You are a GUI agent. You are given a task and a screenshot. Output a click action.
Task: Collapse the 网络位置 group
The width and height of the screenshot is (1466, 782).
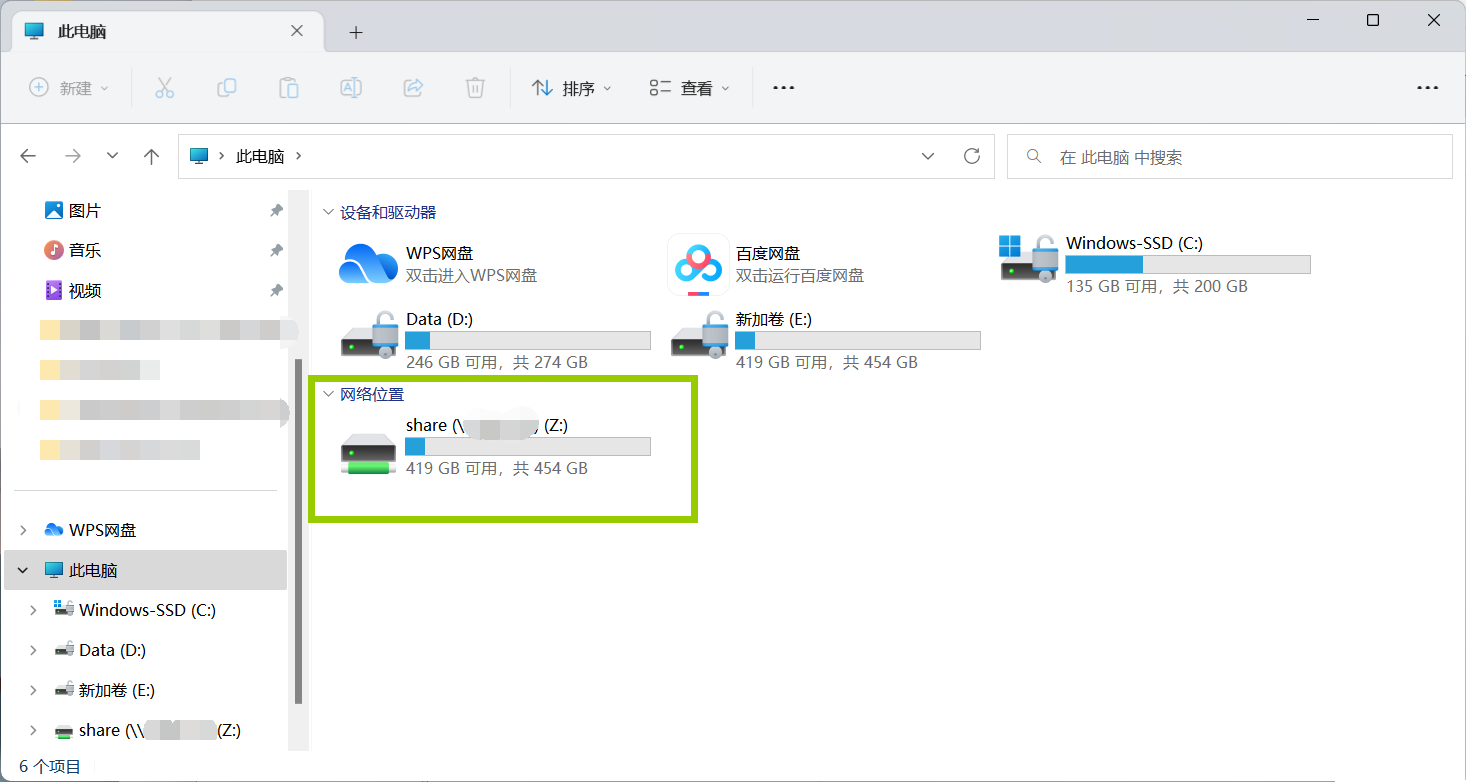point(327,394)
